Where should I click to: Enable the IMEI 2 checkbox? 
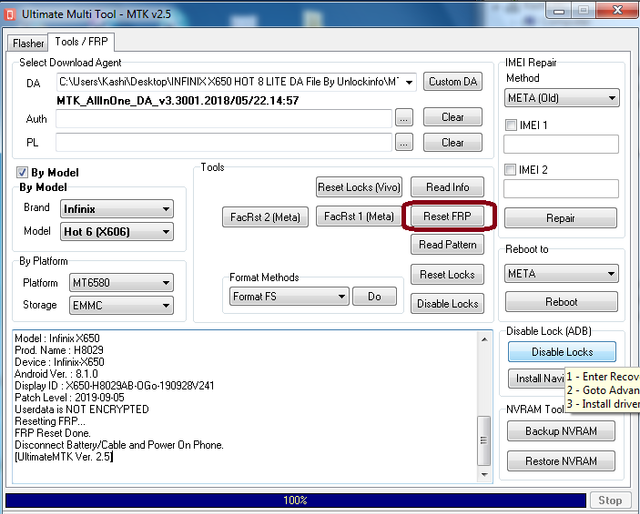(510, 169)
